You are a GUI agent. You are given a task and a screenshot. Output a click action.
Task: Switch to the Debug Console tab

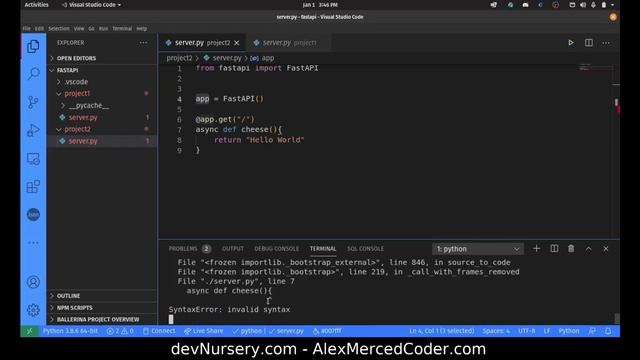point(276,249)
